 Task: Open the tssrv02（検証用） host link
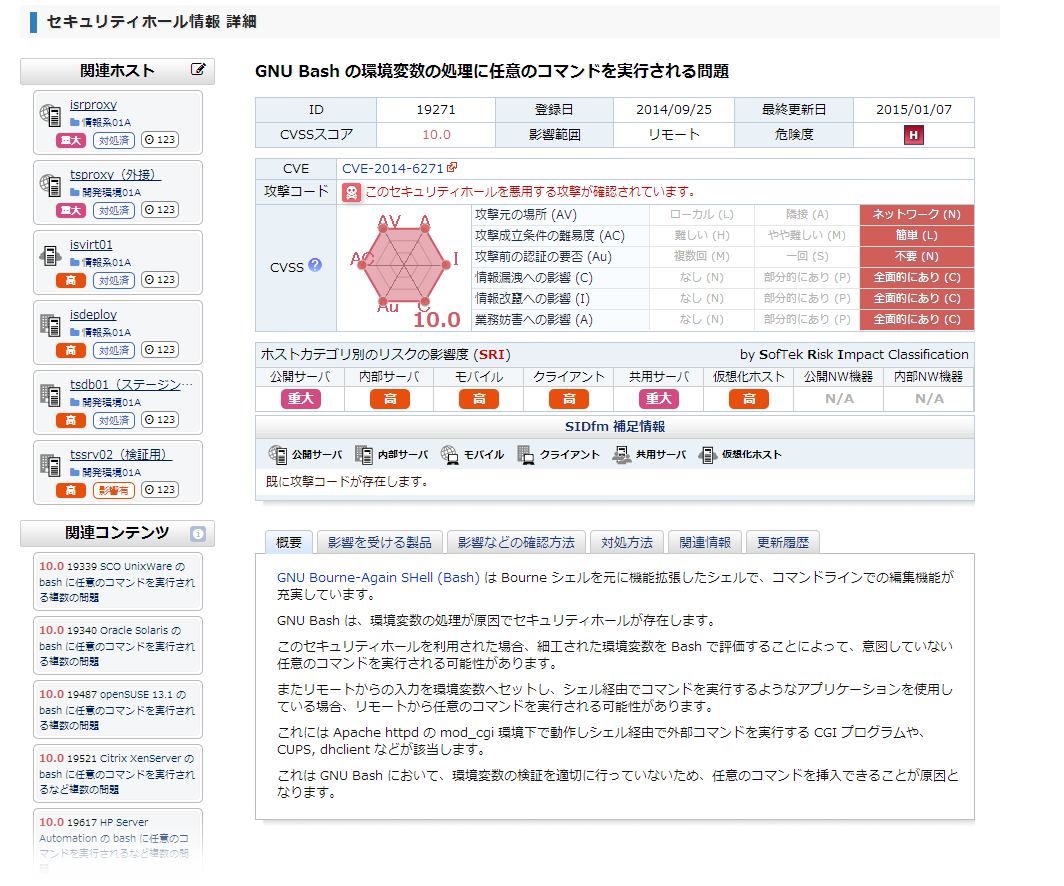click(x=121, y=454)
